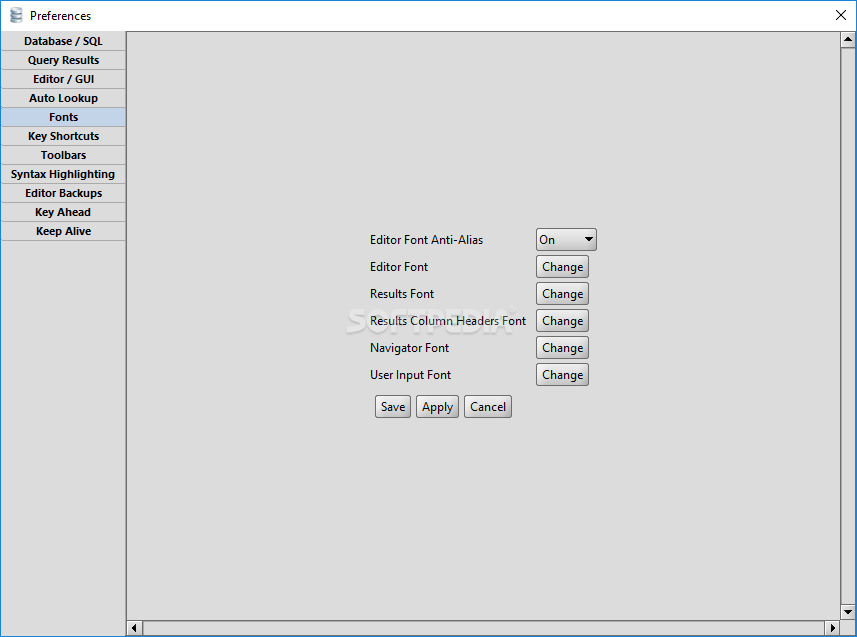Expand the Editor Font Anti-Alias dropdown

(566, 239)
